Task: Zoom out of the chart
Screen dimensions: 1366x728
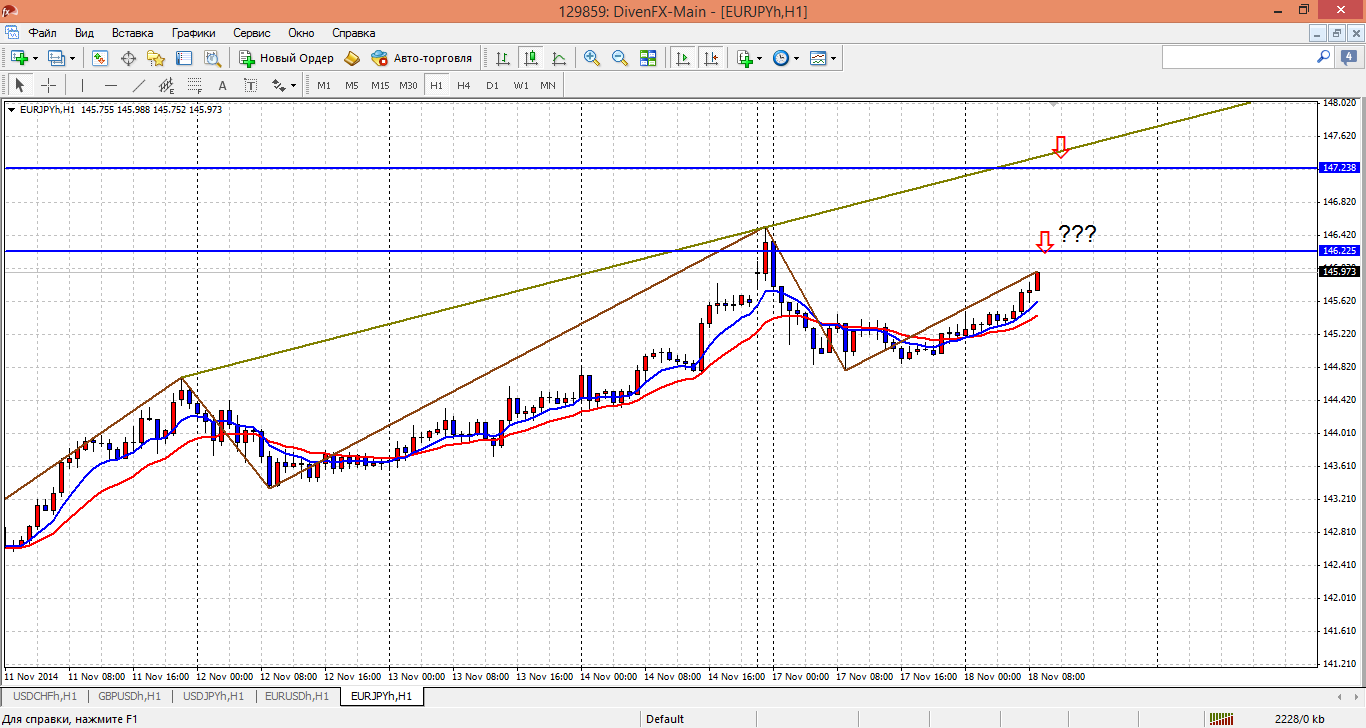Action: tap(619, 58)
